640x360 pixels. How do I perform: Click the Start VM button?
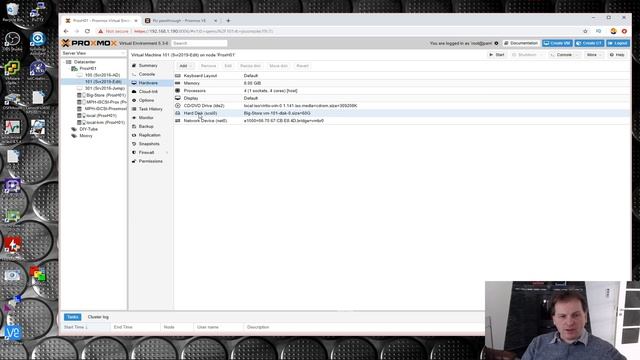point(497,55)
